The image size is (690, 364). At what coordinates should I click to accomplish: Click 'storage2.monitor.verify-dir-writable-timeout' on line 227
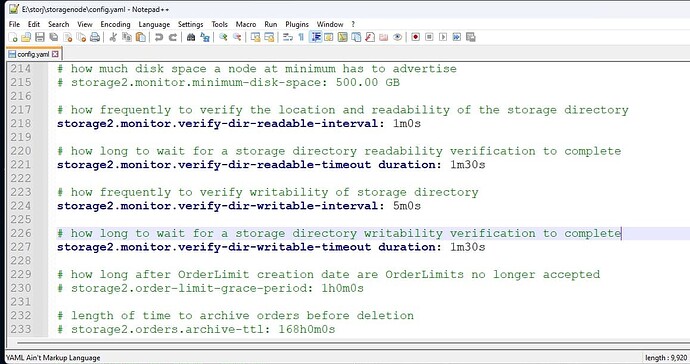214,247
